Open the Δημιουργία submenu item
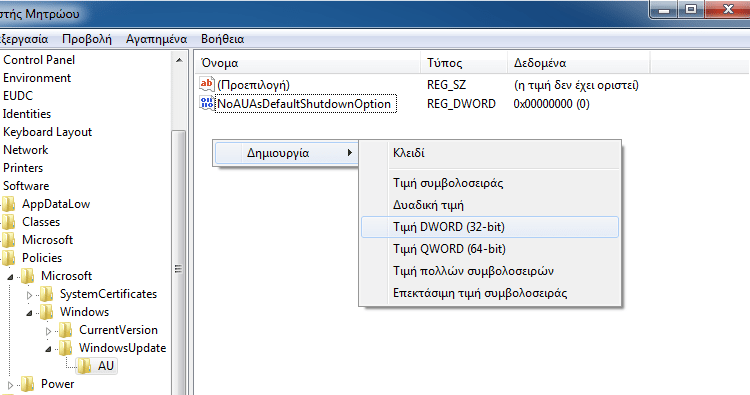This screenshot has height=395, width=750. click(x=286, y=153)
